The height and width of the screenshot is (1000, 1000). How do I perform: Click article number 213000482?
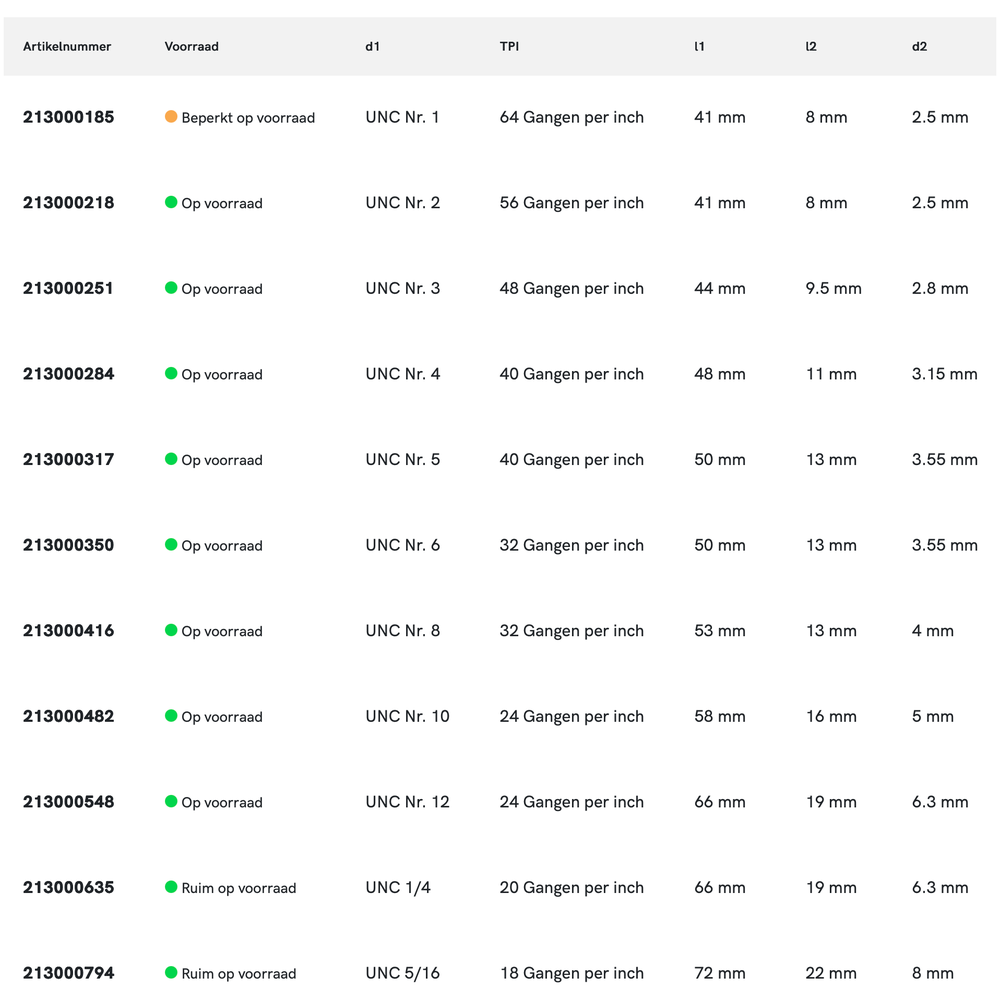pos(68,716)
